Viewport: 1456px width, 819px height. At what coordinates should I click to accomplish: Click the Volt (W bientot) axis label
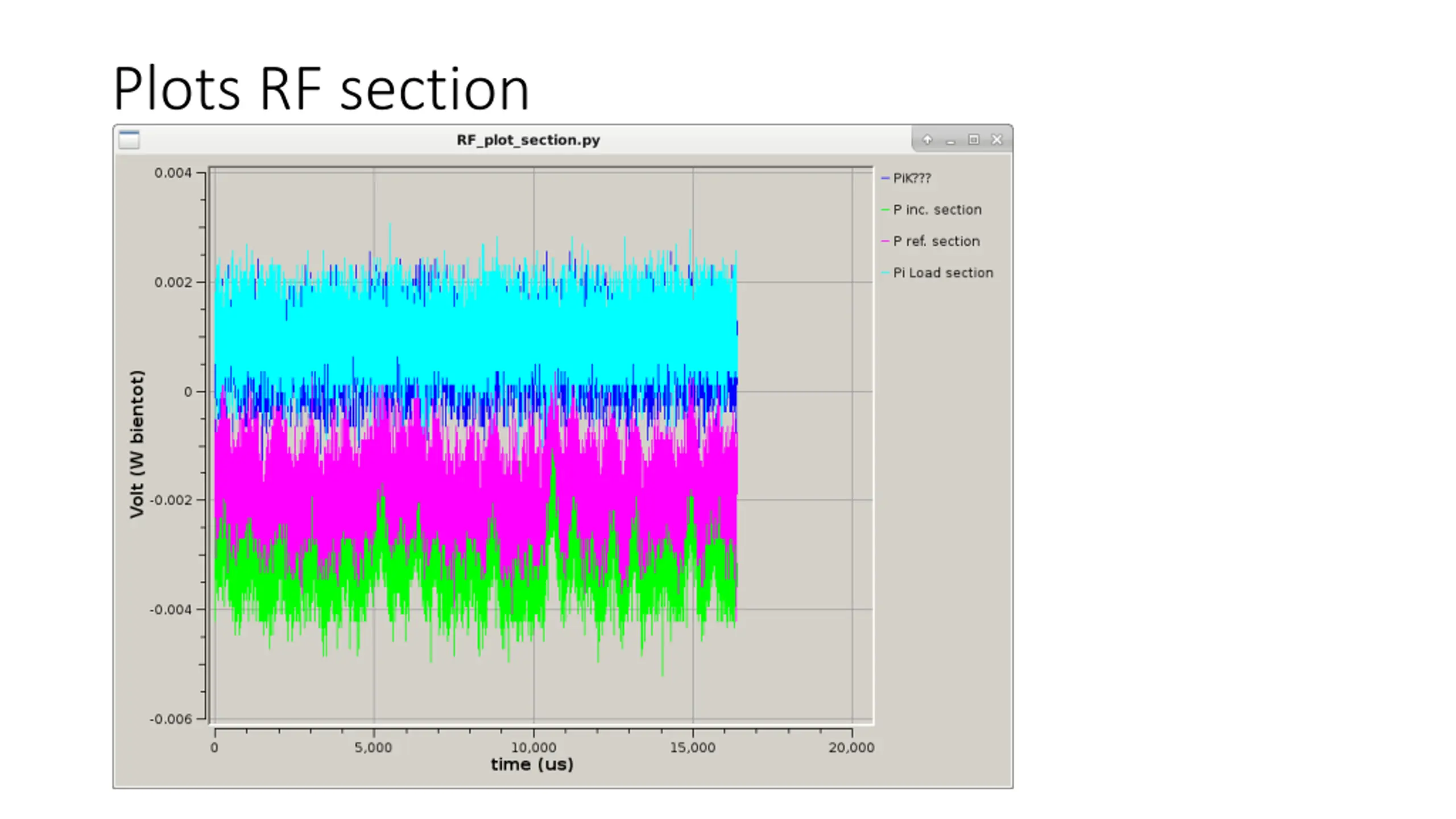pyautogui.click(x=137, y=444)
